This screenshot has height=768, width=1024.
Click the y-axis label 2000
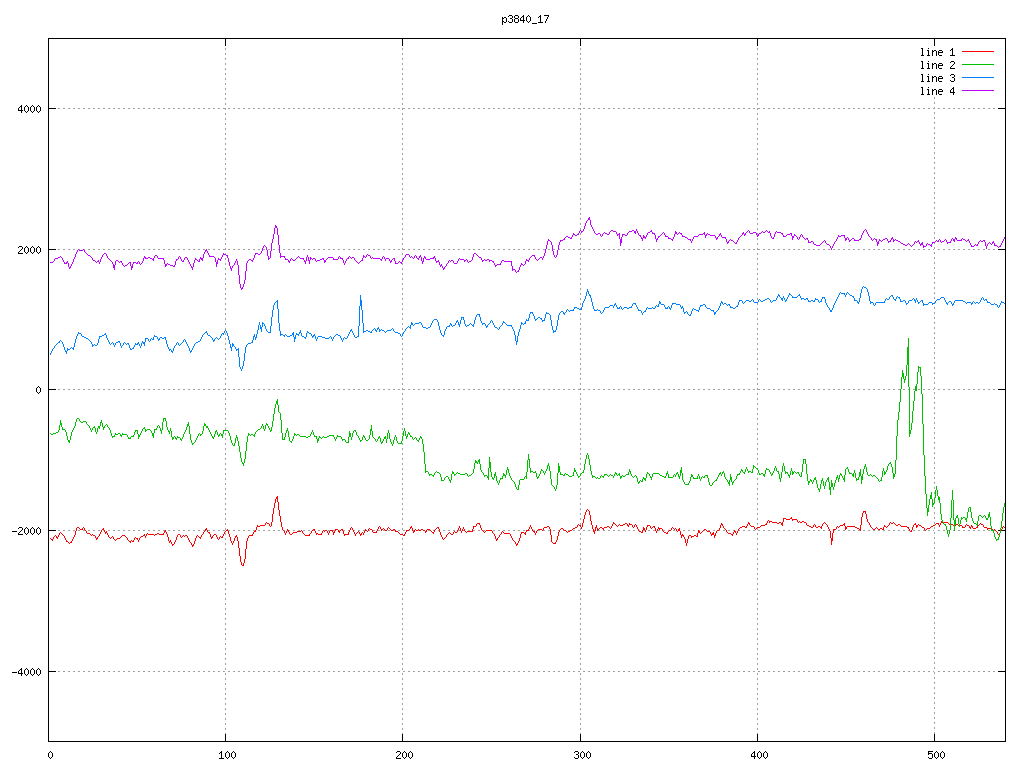(29, 250)
